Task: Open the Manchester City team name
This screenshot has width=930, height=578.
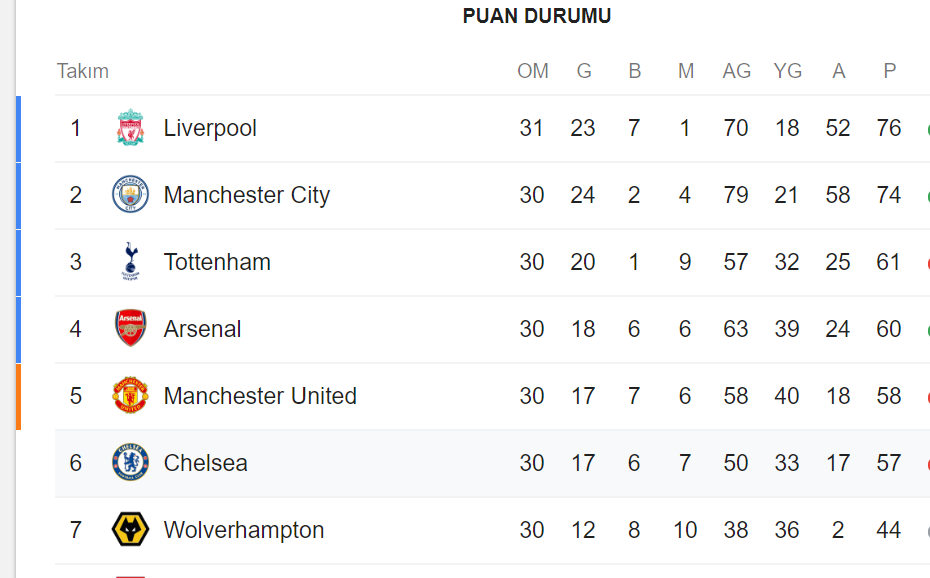Action: pos(247,195)
